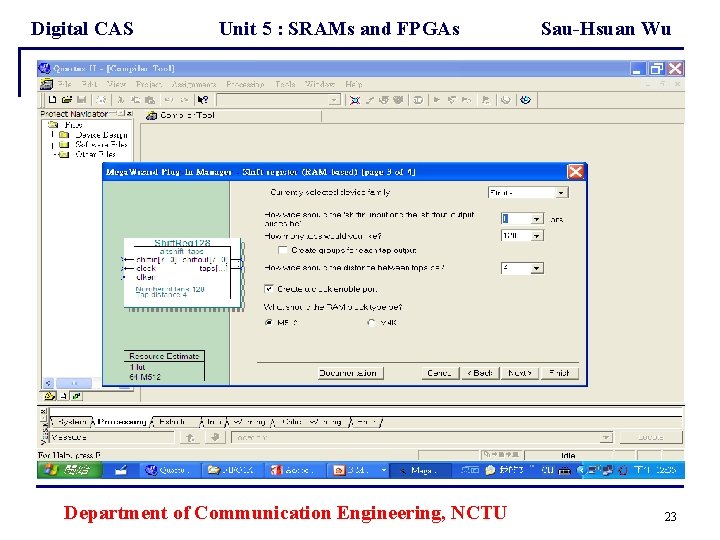The width and height of the screenshot is (720, 540).
Task: Open the number of taps dropdown
Action: [x=536, y=236]
